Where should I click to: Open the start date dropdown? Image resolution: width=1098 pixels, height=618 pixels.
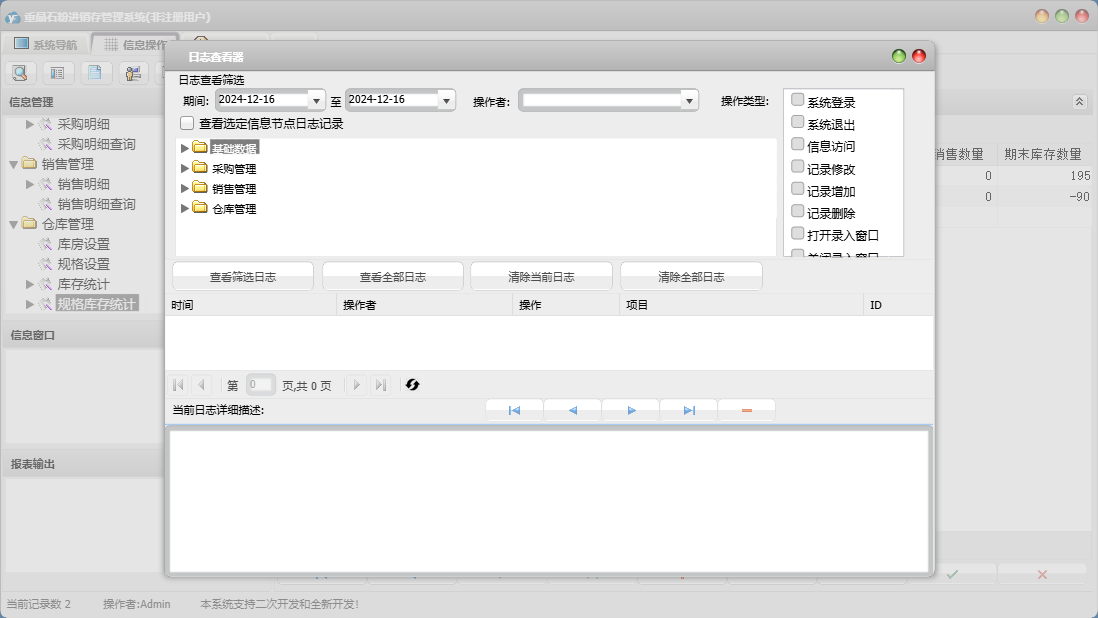(x=317, y=101)
